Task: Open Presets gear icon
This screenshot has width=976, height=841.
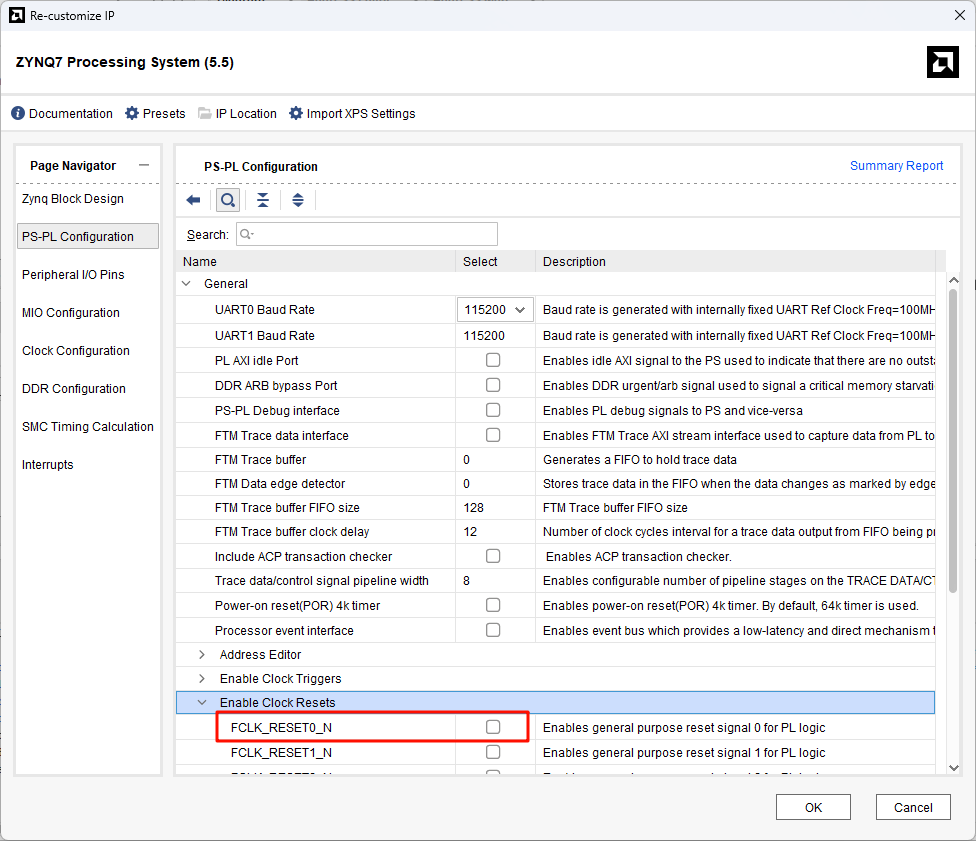Action: click(x=132, y=113)
